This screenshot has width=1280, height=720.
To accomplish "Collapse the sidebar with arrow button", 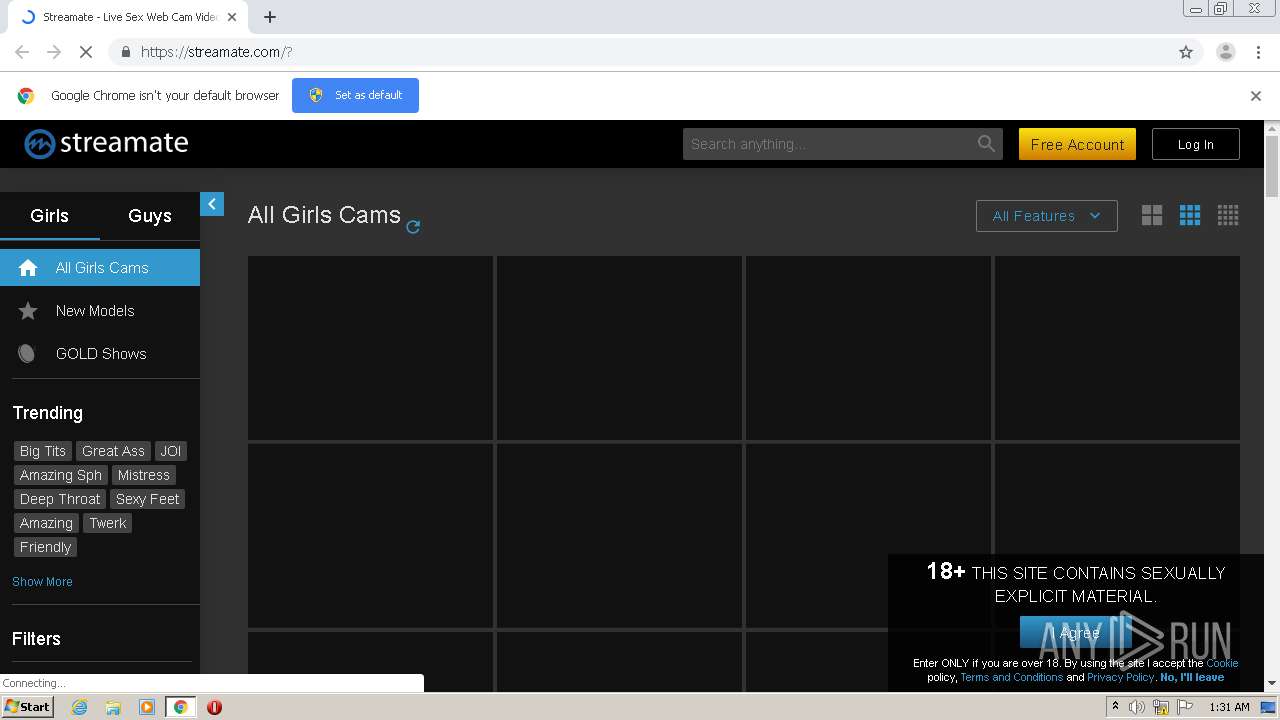I will (212, 204).
